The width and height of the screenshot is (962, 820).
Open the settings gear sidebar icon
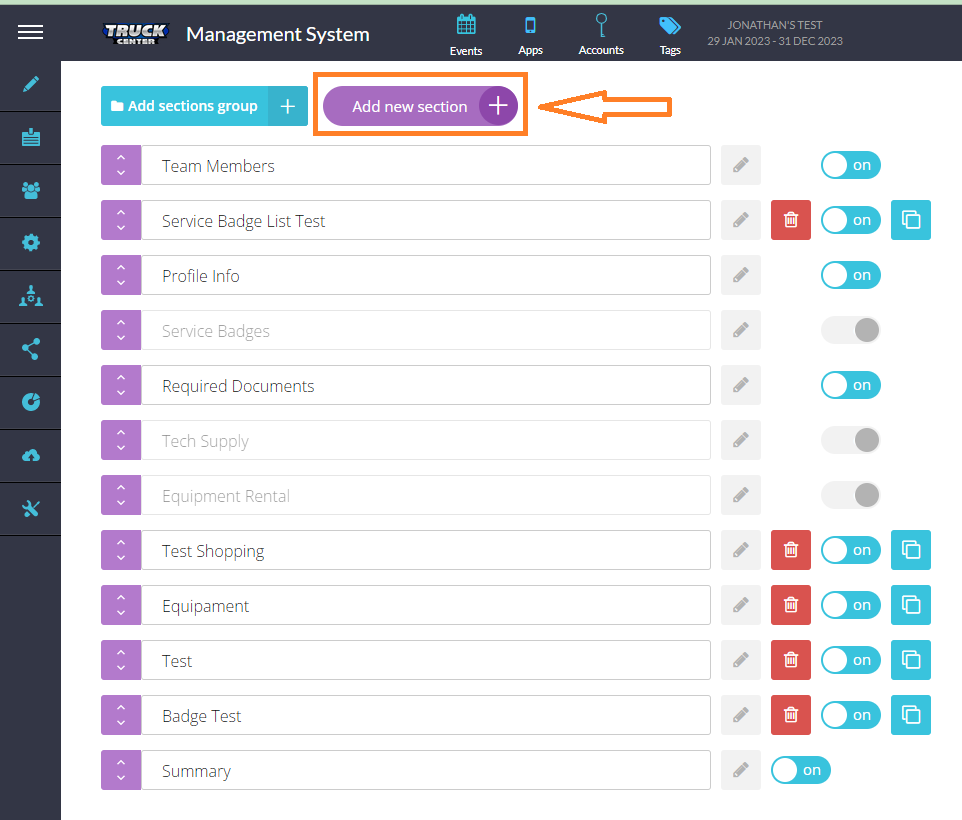pos(30,242)
